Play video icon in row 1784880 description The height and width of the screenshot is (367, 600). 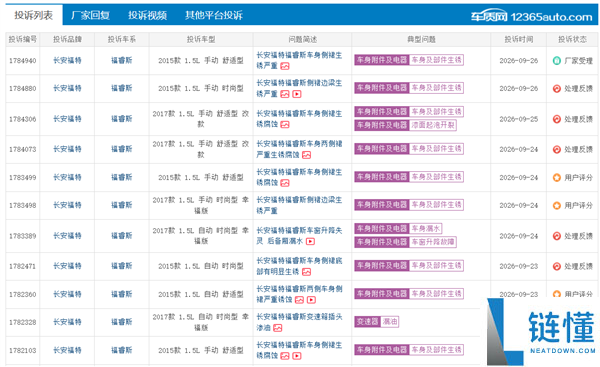297,94
